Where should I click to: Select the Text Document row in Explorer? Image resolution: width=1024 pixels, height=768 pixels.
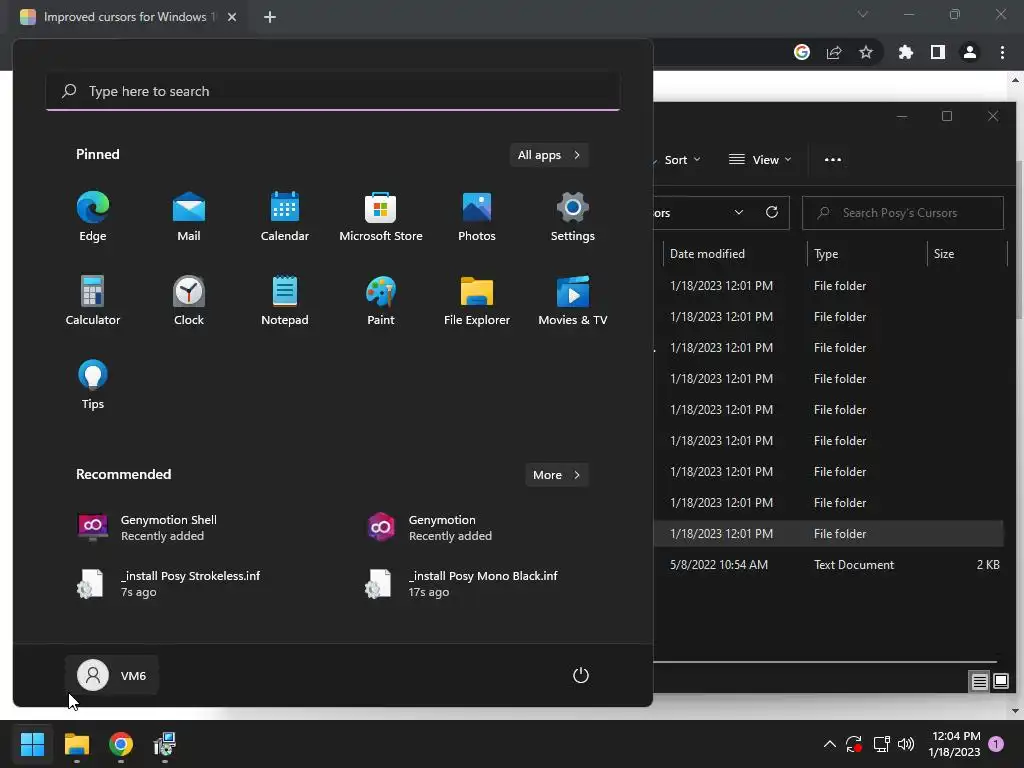(828, 565)
